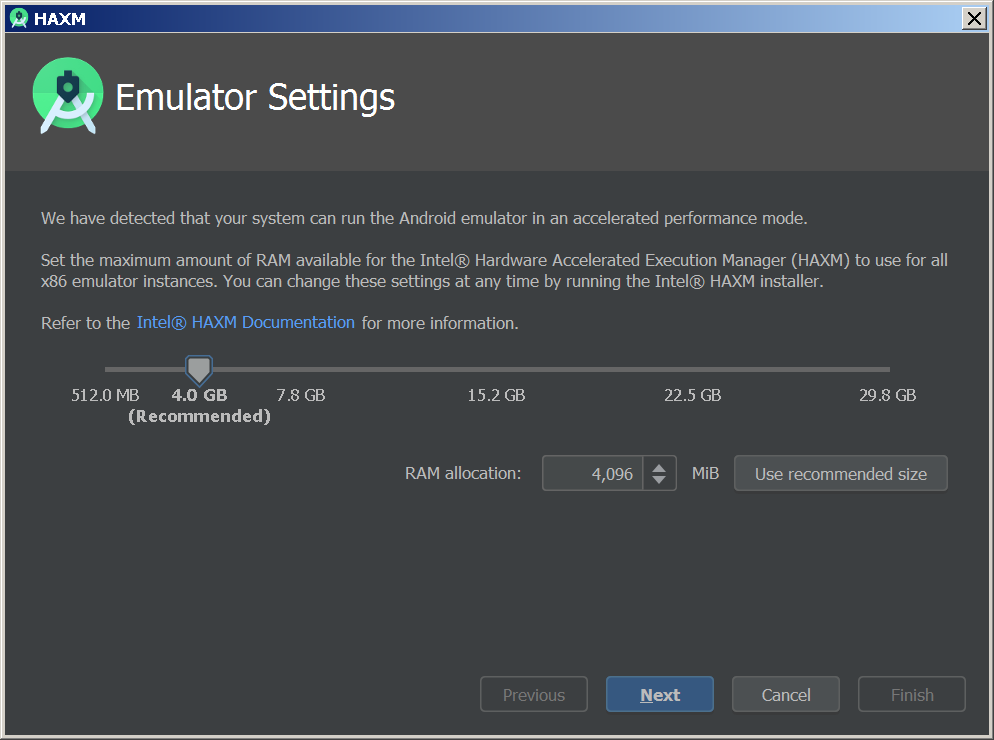Click the Emulator Settings heading

255,97
